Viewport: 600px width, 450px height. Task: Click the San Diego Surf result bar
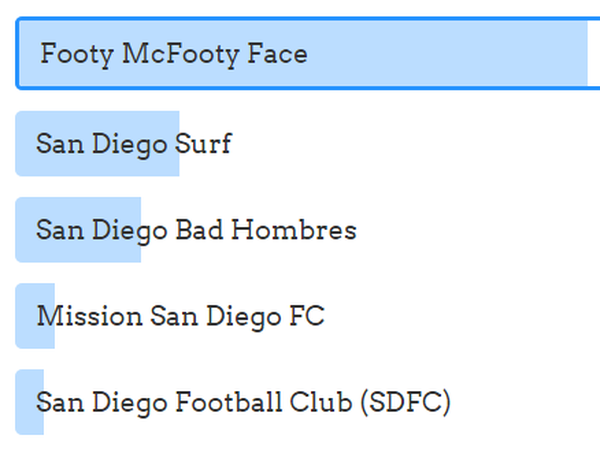(x=98, y=144)
